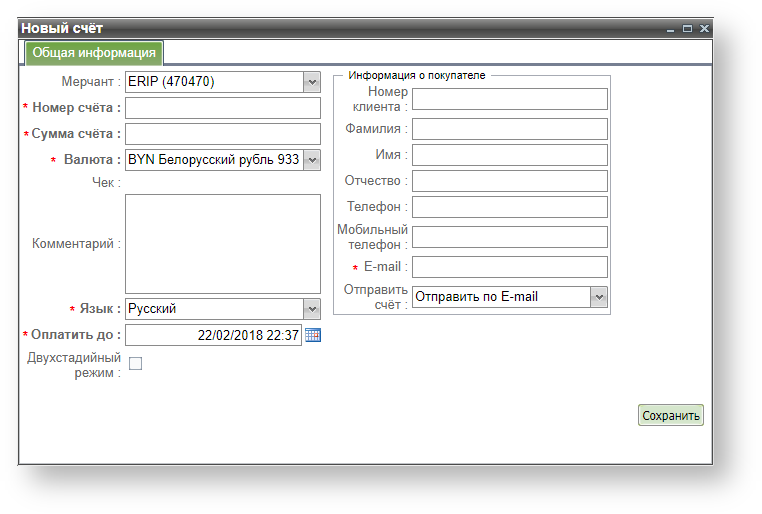Enable the Двухстадийный режим checkbox
Screen dimensions: 762x514
[135, 364]
